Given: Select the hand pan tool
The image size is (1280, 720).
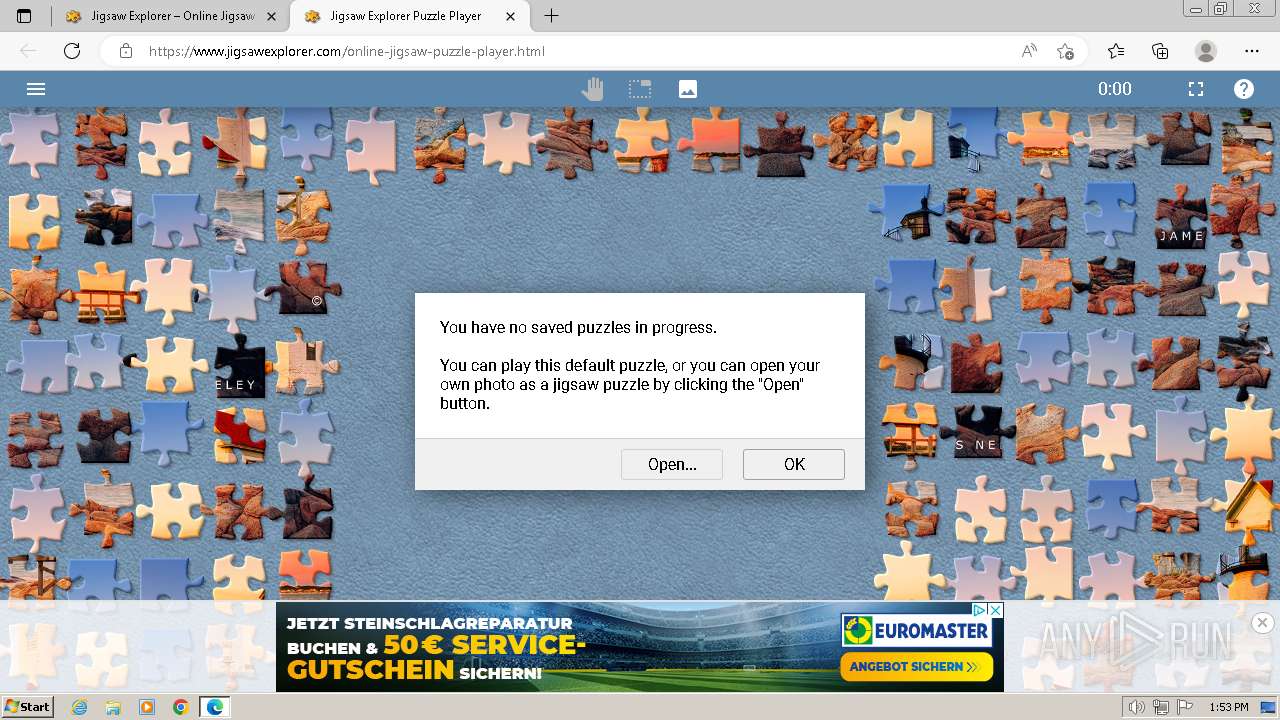Looking at the screenshot, I should 593,89.
